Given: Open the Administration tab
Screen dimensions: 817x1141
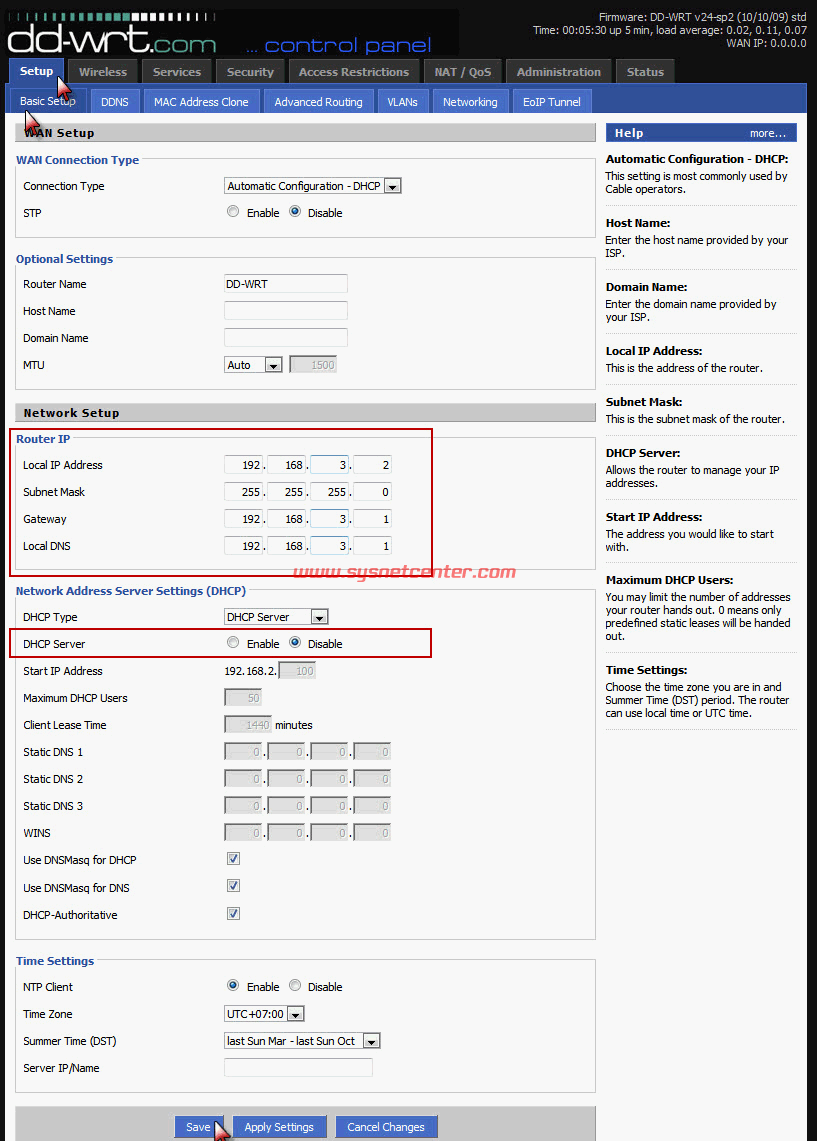Looking at the screenshot, I should point(559,72).
